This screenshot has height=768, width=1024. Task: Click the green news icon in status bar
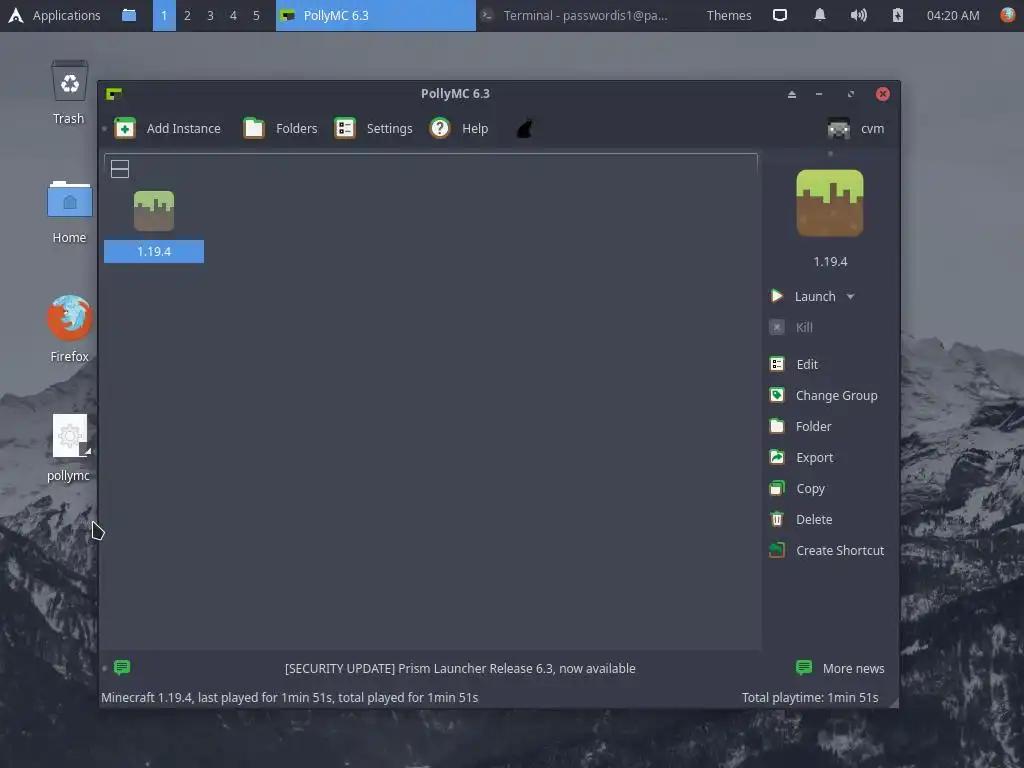pos(121,667)
